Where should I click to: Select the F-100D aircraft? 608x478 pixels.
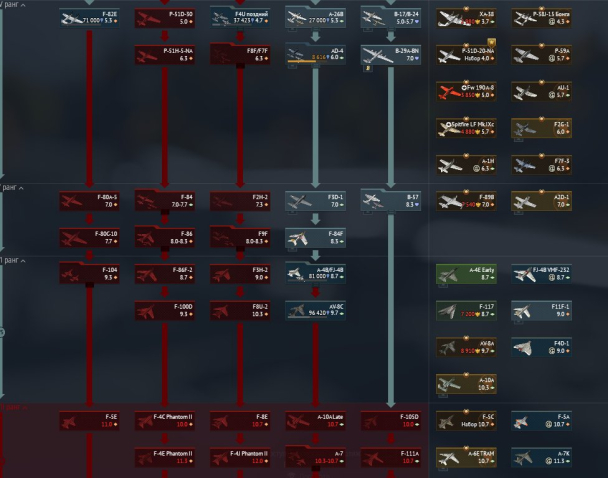point(165,309)
